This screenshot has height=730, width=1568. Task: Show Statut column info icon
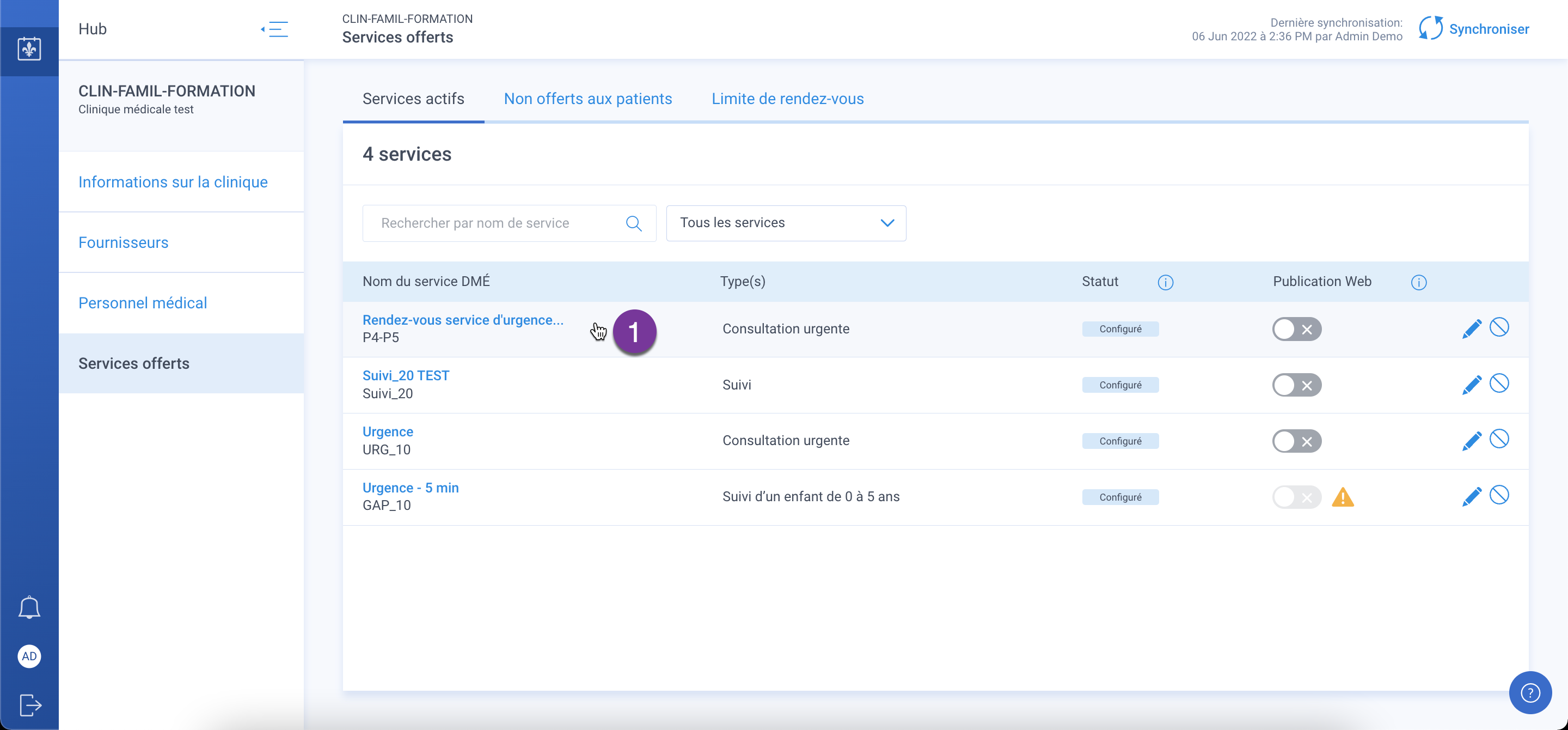click(1165, 282)
